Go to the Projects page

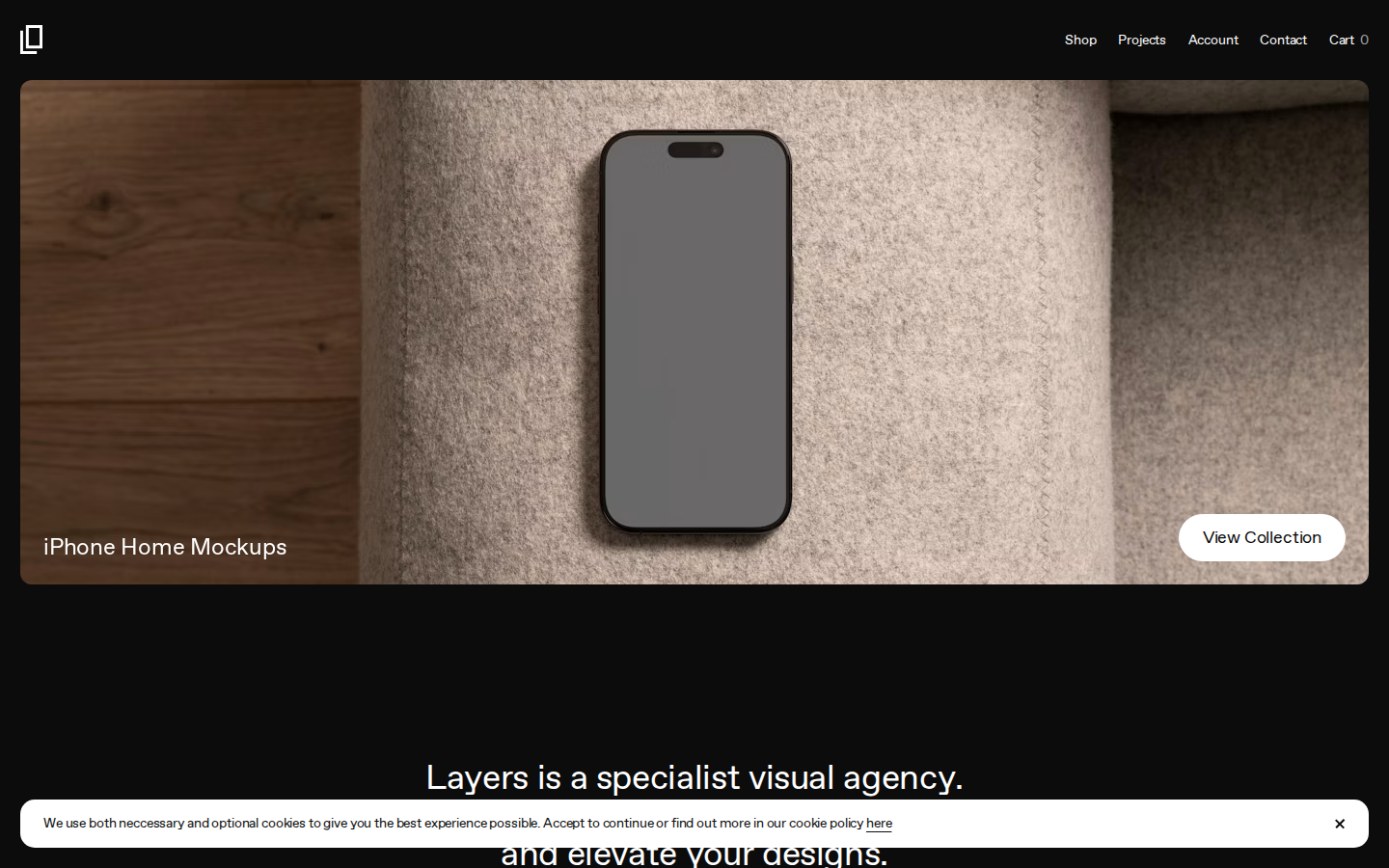[1142, 40]
